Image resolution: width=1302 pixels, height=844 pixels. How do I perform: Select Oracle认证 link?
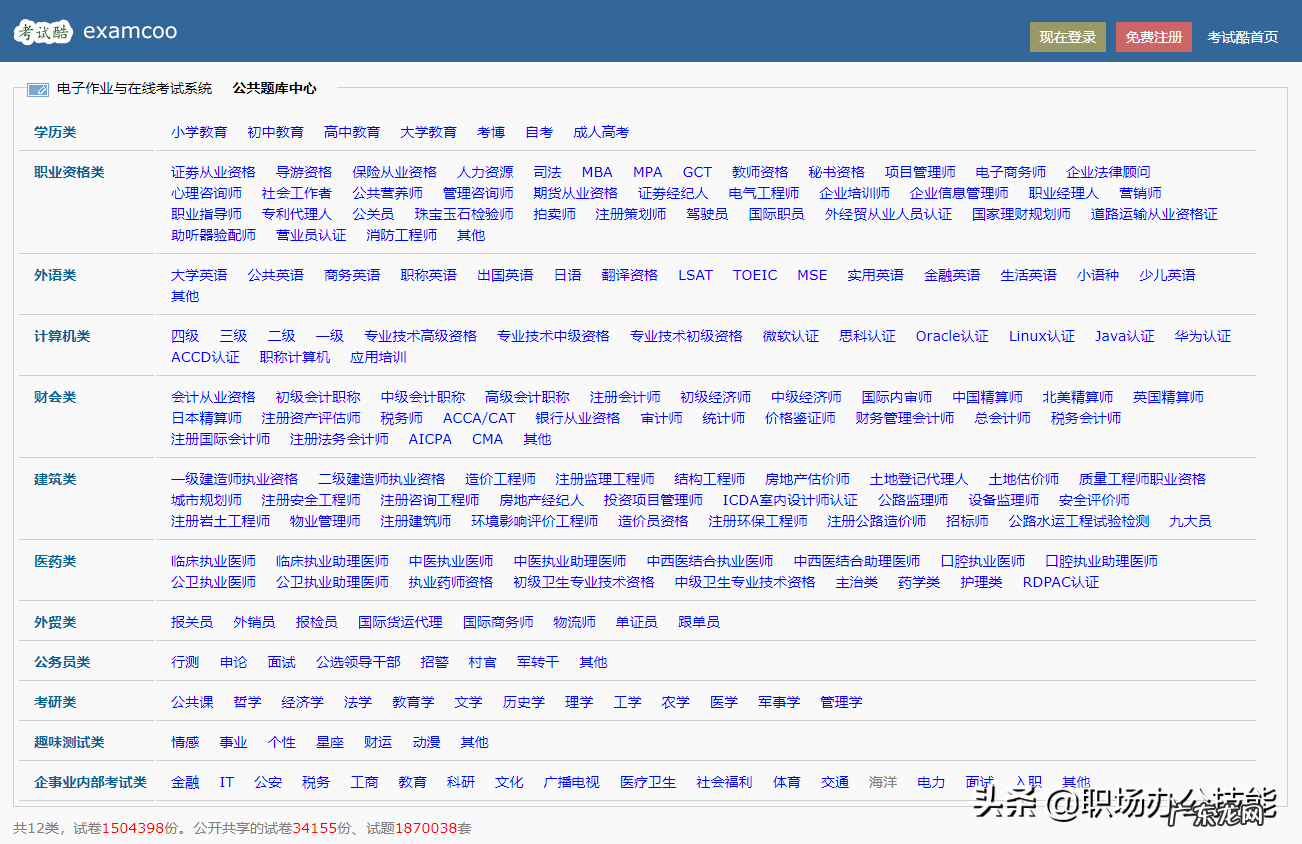coord(952,336)
